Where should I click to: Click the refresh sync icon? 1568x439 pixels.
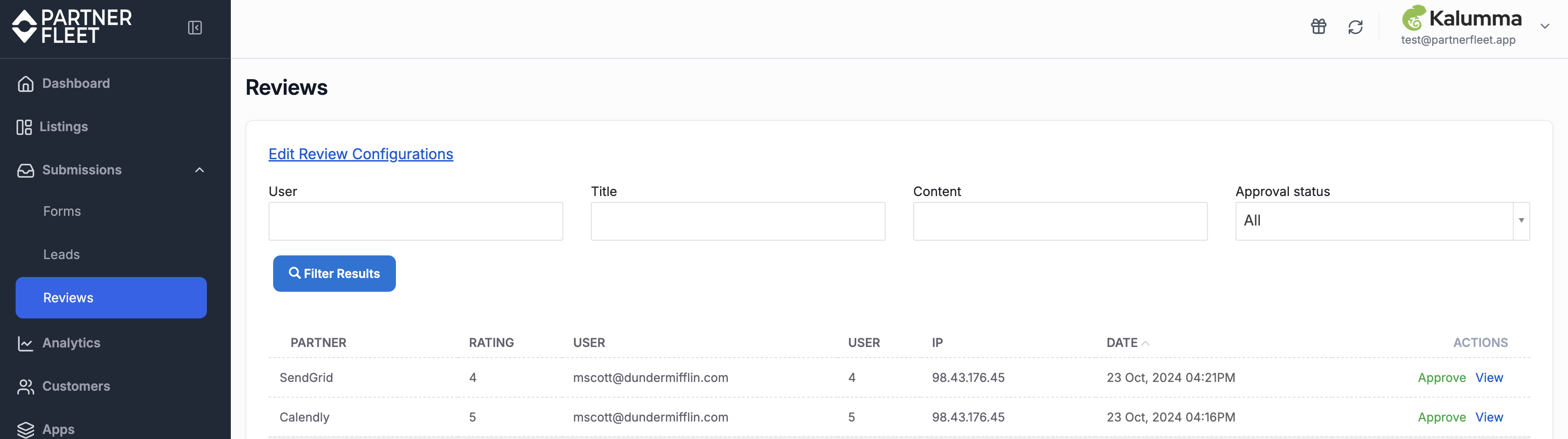[1356, 27]
